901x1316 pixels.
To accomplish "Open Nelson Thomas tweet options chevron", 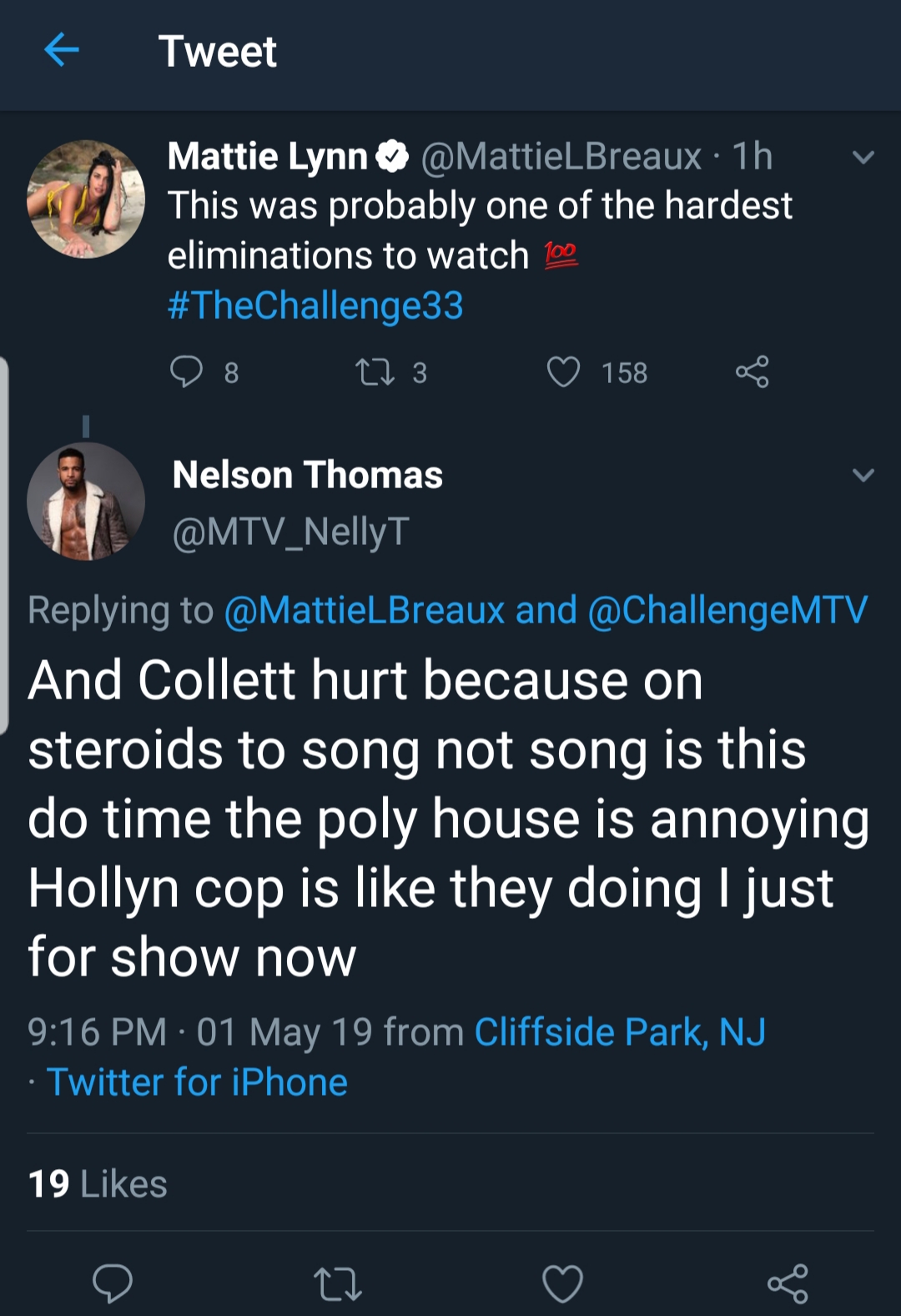I will (x=863, y=475).
